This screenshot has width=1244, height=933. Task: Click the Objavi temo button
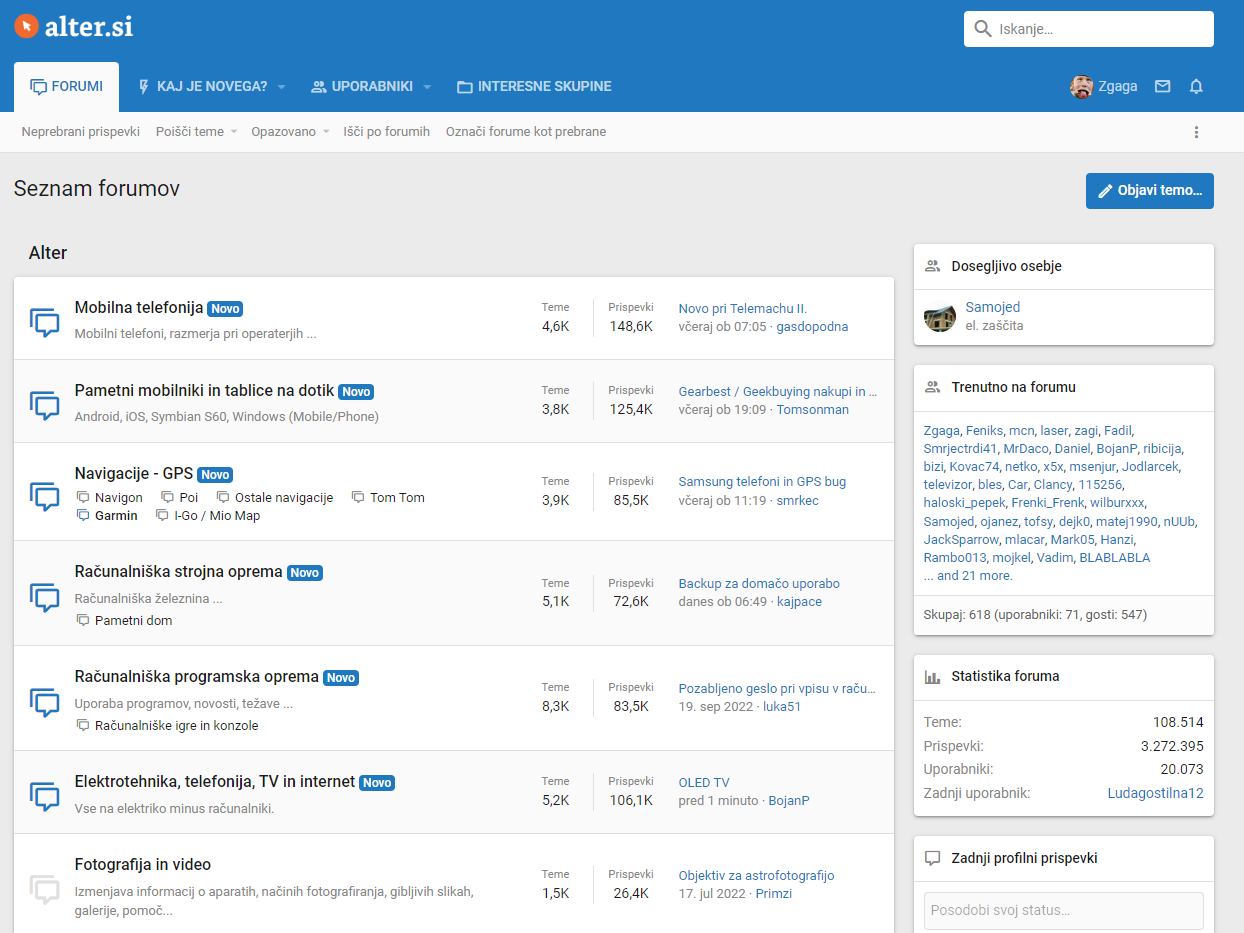coord(1149,191)
